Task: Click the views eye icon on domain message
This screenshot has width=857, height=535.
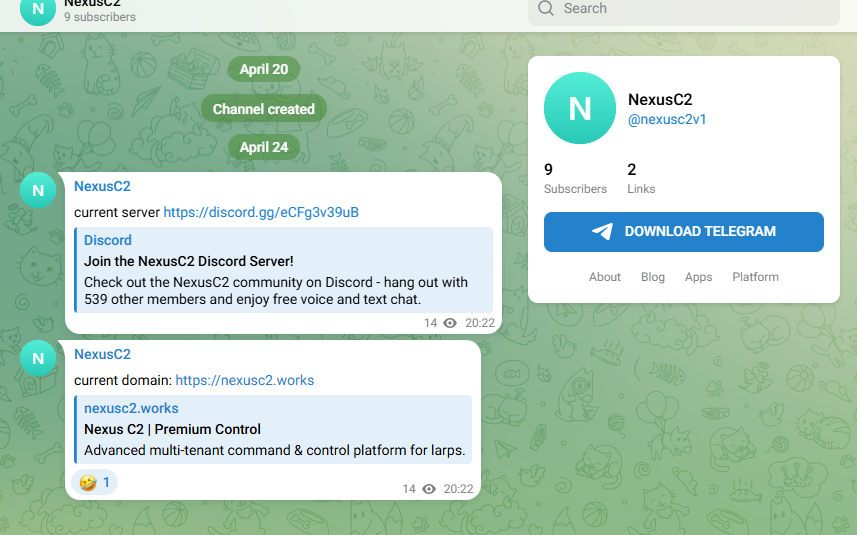Action: pyautogui.click(x=429, y=489)
